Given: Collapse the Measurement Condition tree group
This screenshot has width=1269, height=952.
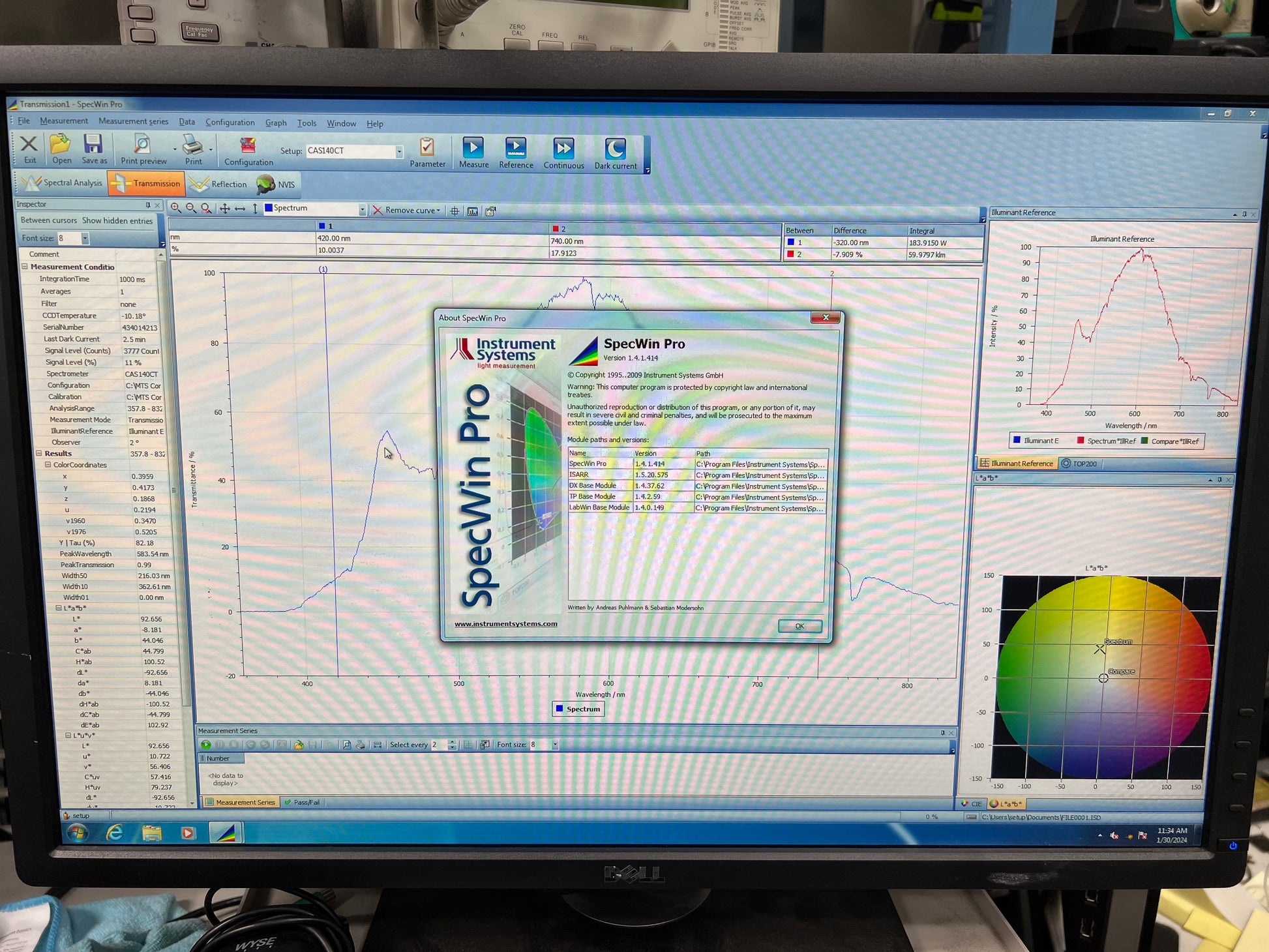Looking at the screenshot, I should [25, 267].
